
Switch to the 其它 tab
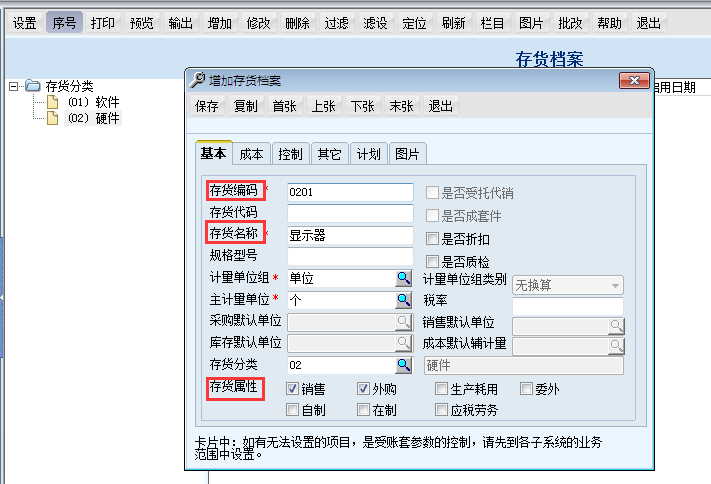click(x=329, y=154)
